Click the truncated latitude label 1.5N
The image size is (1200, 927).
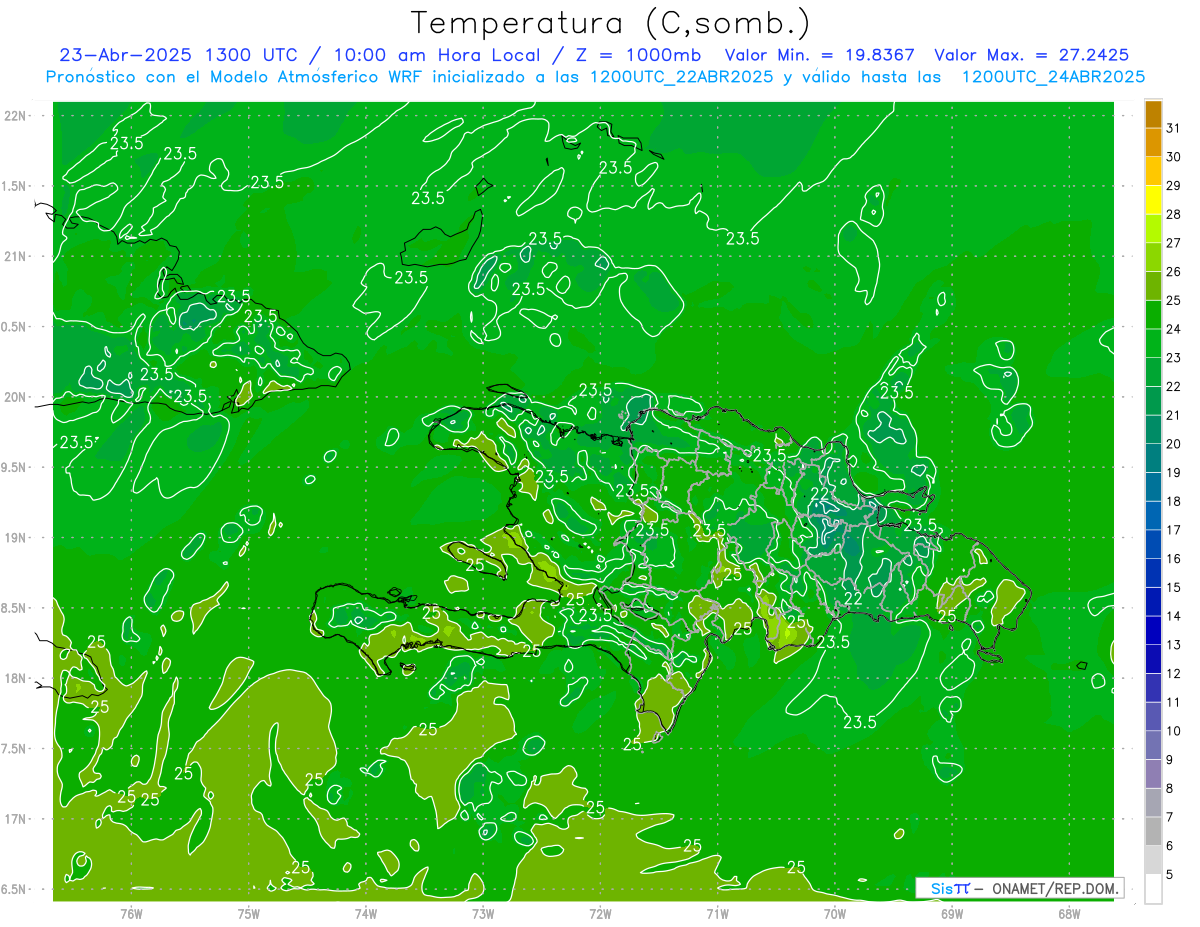point(15,186)
